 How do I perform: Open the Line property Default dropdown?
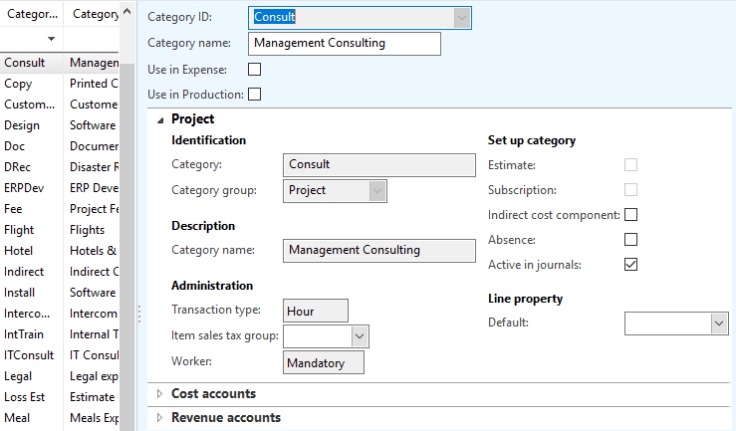[718, 323]
